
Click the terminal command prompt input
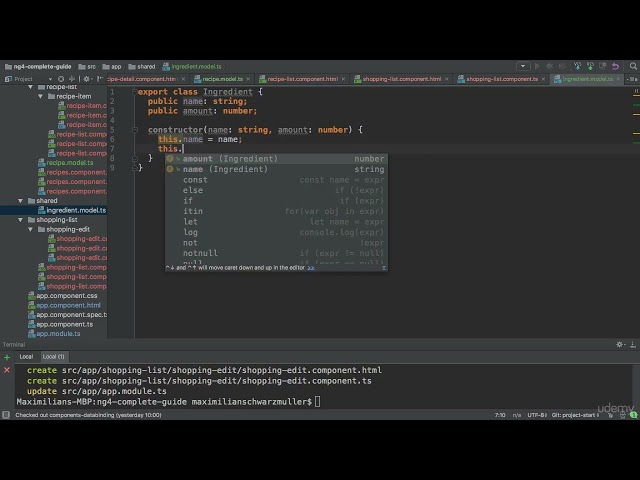(318, 402)
